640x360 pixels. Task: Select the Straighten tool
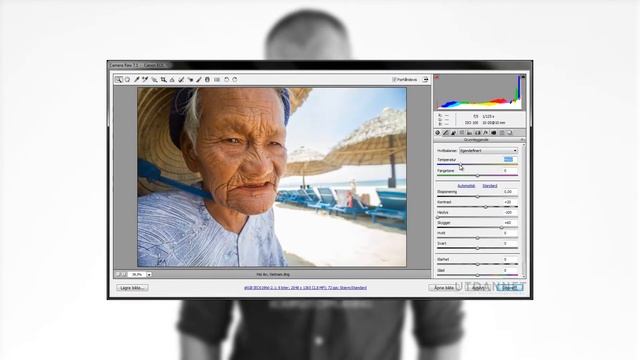pos(172,80)
